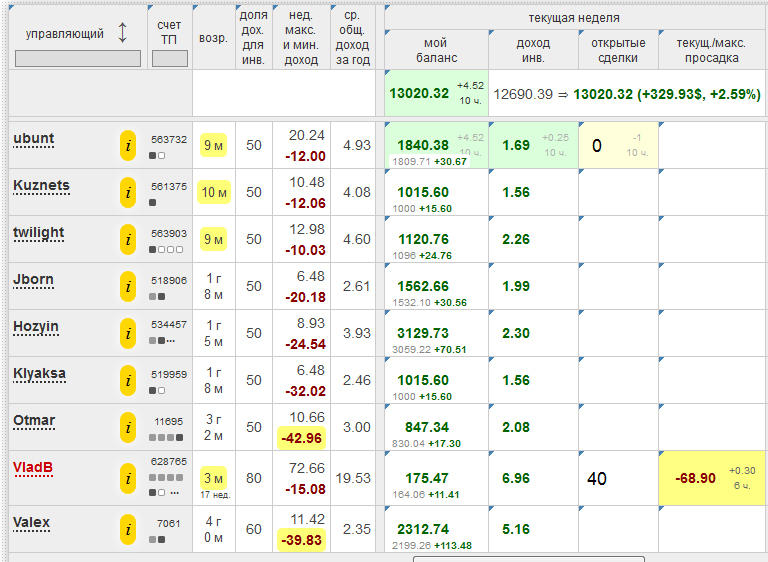Viewport: 768px width, 562px height.
Task: Open manager Kuznets link
Action: [41, 186]
